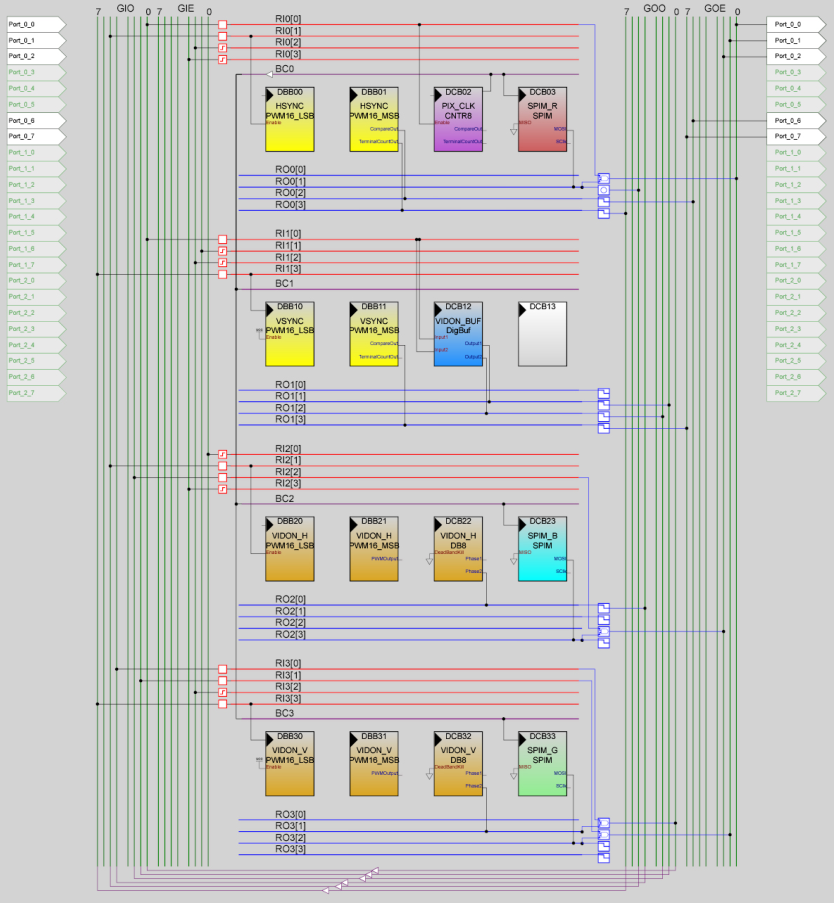
Task: Click the GIO bus label
Action: [125, 9]
